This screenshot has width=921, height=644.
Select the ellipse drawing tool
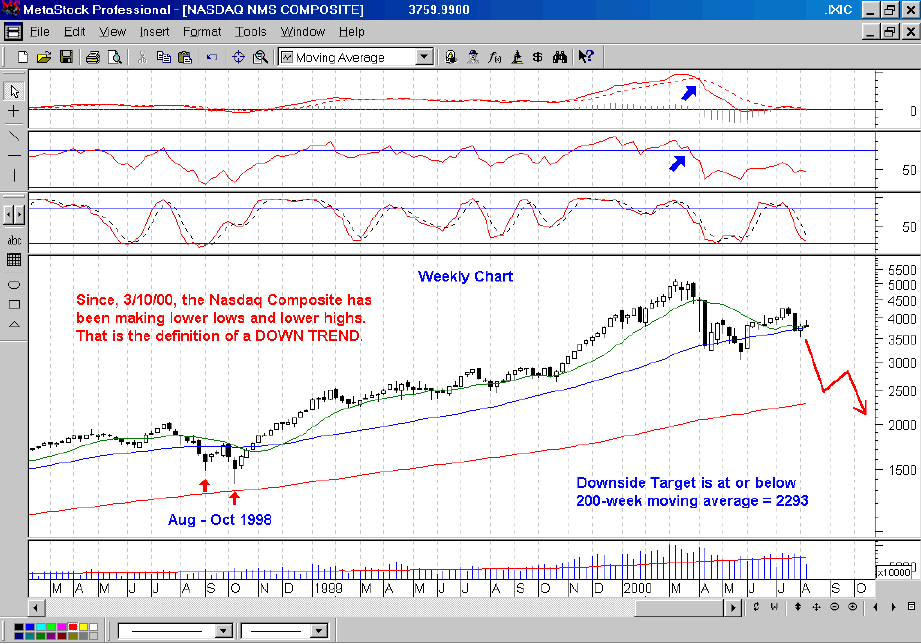pyautogui.click(x=14, y=285)
